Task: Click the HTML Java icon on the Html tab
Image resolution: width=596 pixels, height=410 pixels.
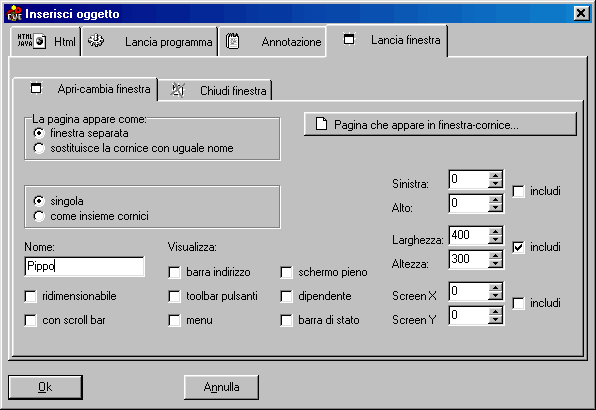Action: coord(32,41)
